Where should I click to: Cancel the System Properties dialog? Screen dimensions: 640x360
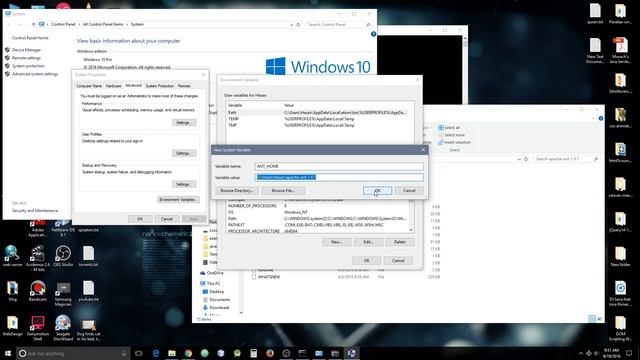click(x=167, y=219)
